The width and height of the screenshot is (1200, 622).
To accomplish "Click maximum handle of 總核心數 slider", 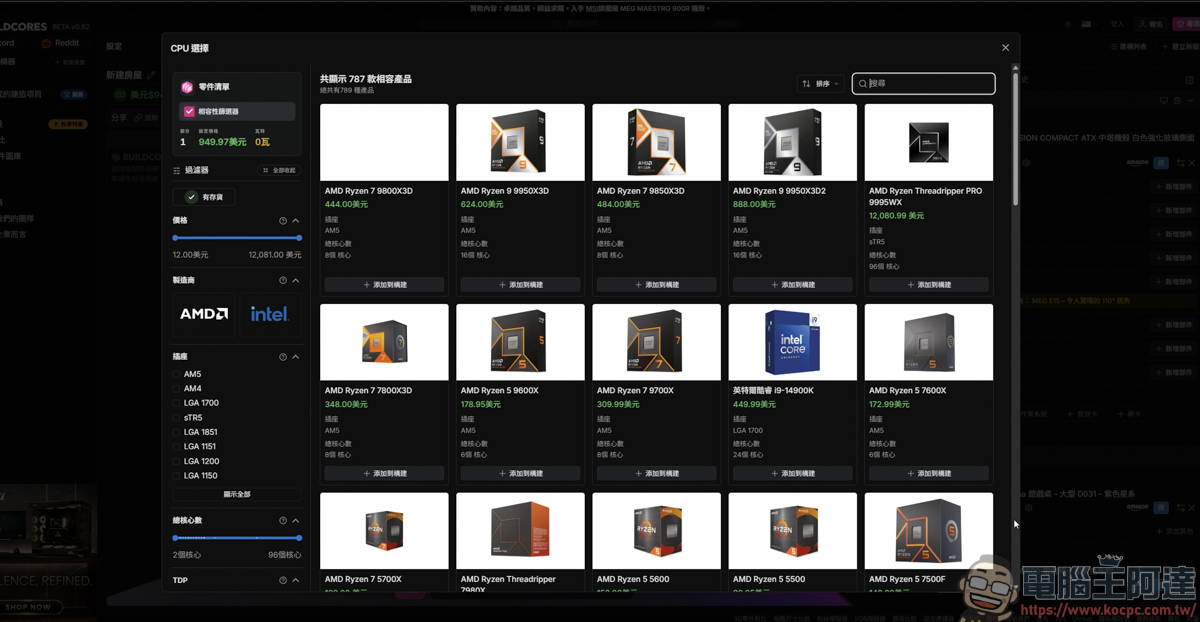I will [299, 538].
